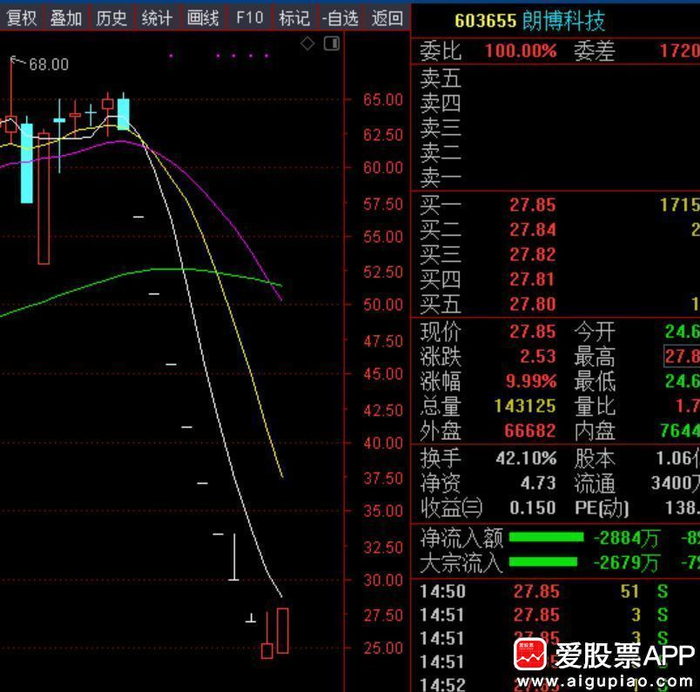Viewport: 700px width, 692px height.
Task: Click the 涨幅 9.99% value
Action: pos(531,381)
